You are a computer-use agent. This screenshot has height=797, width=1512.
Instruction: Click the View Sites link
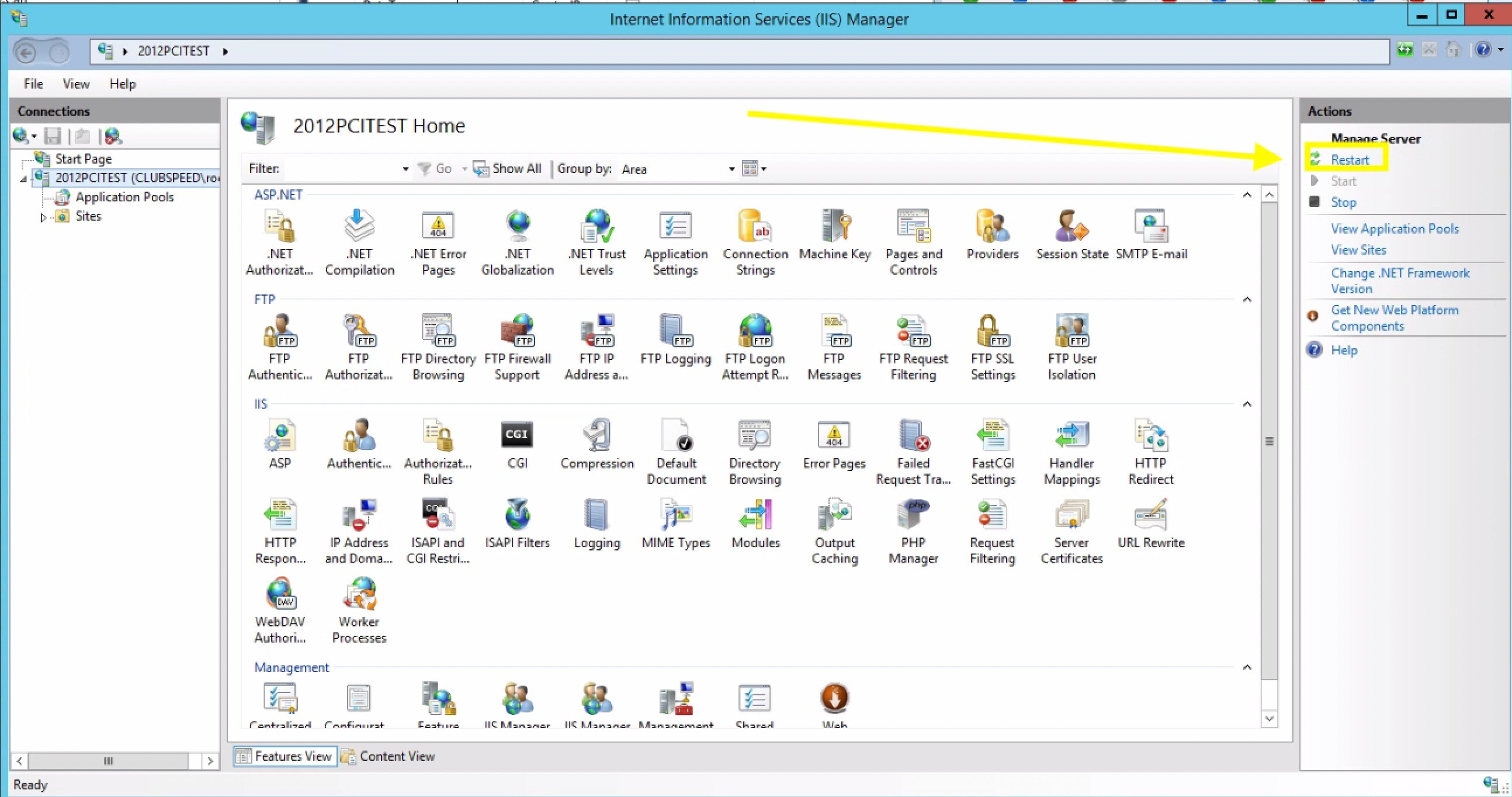[1358, 250]
